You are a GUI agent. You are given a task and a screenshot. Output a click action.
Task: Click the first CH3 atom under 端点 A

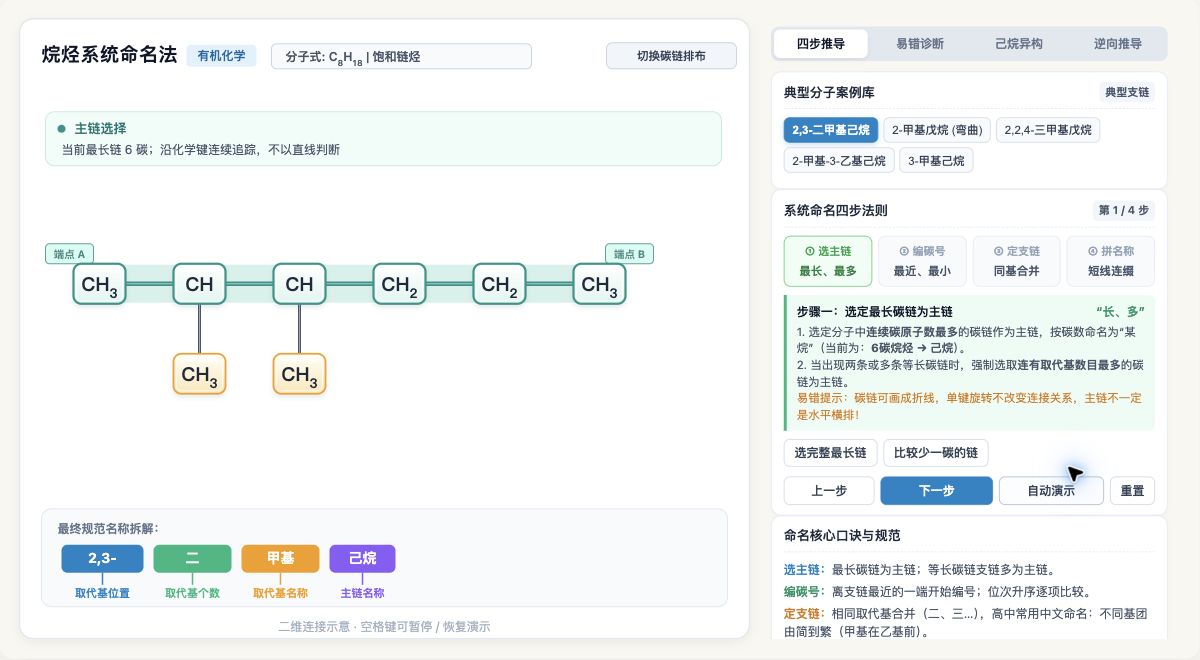pos(99,284)
